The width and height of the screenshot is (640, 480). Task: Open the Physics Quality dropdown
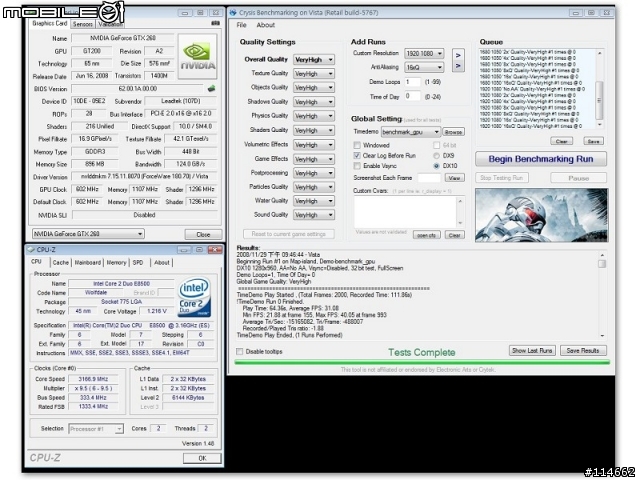(x=314, y=116)
